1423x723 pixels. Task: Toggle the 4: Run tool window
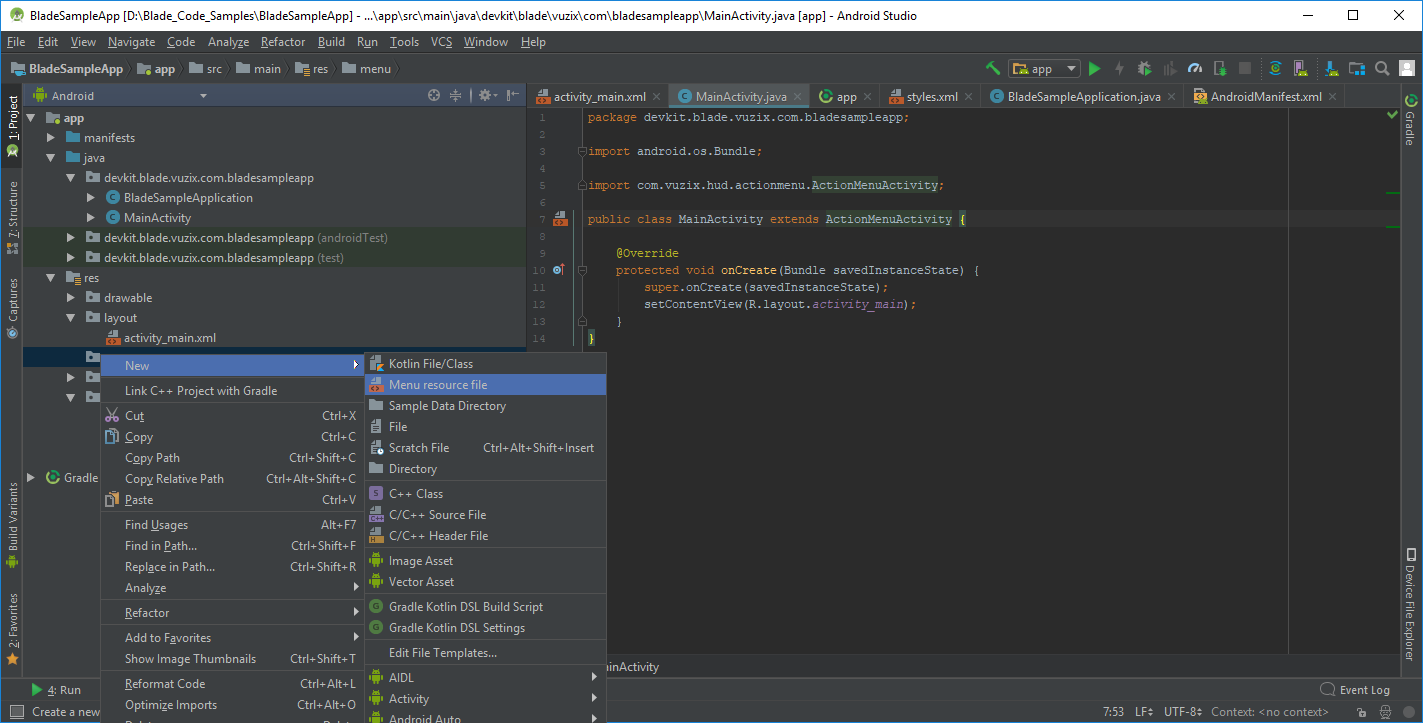point(56,690)
